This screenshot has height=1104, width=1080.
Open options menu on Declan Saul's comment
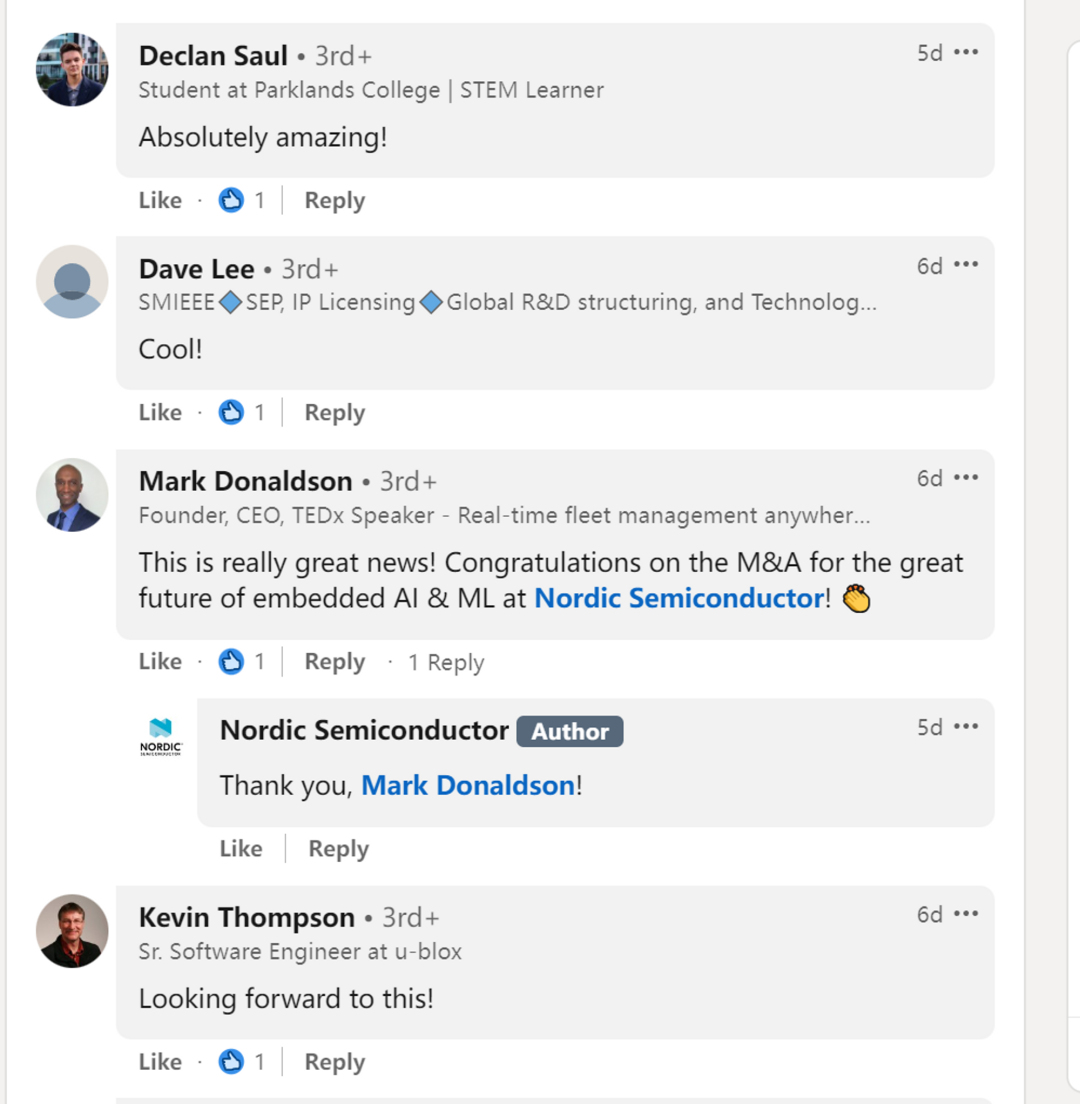tap(966, 53)
